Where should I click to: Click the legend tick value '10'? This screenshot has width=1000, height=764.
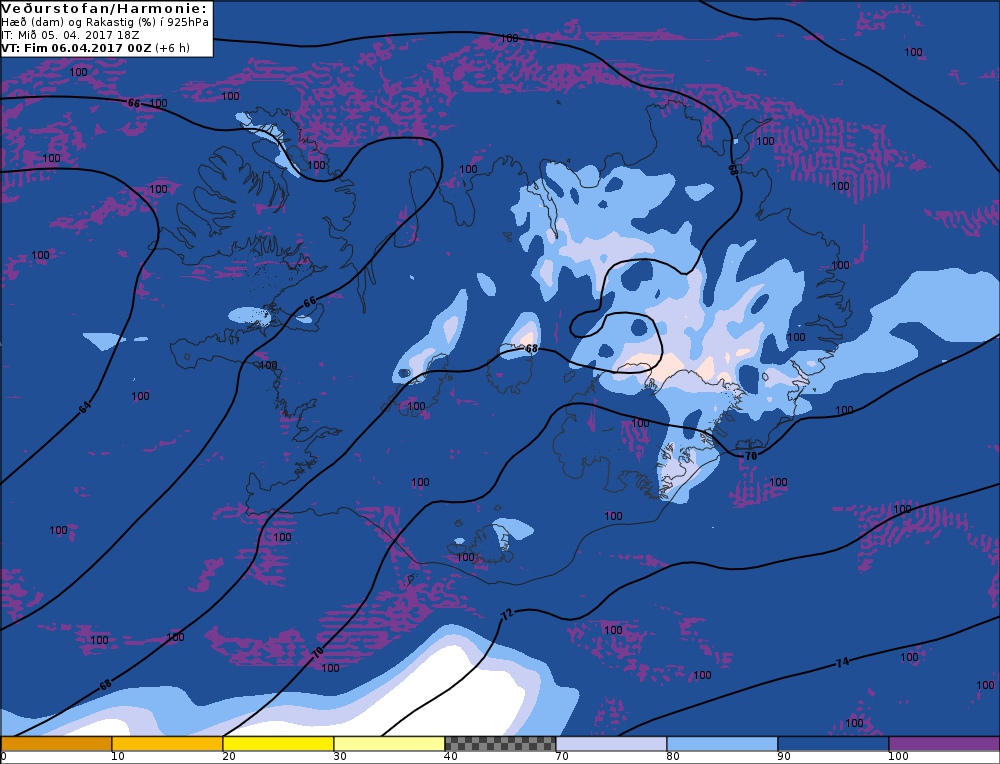118,757
